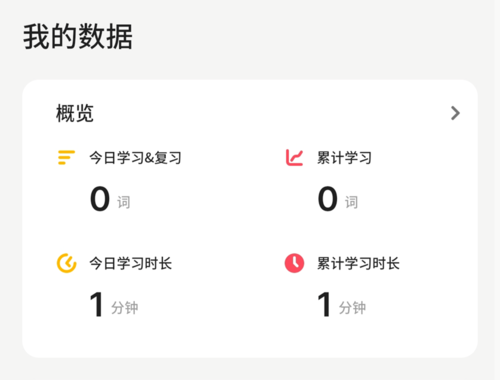
Task: Click the 1 value under 今日学习时长
Action: point(97,304)
